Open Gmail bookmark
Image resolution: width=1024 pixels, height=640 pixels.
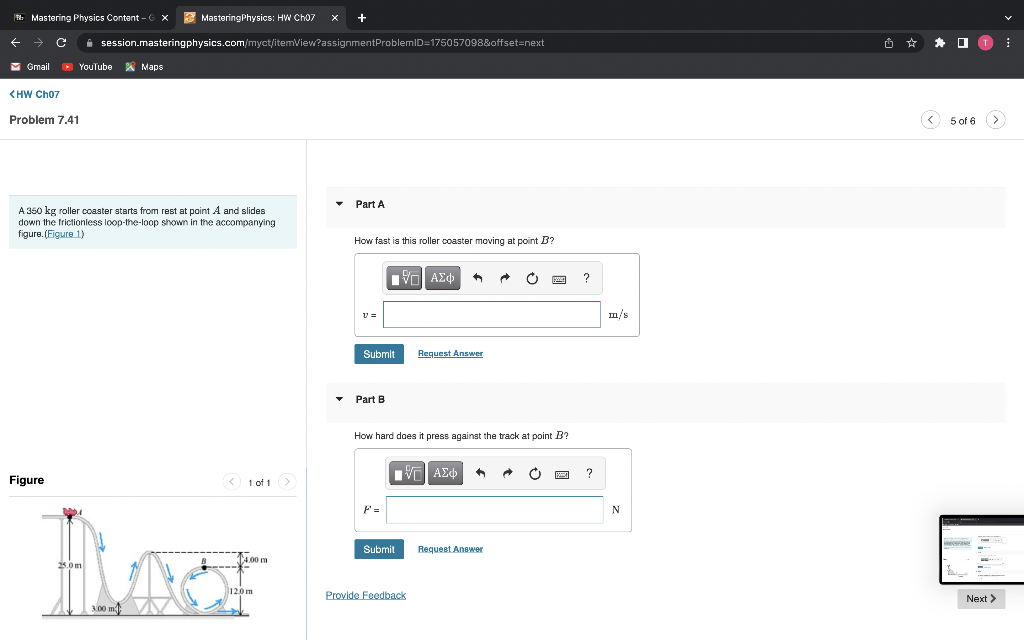click(x=30, y=67)
